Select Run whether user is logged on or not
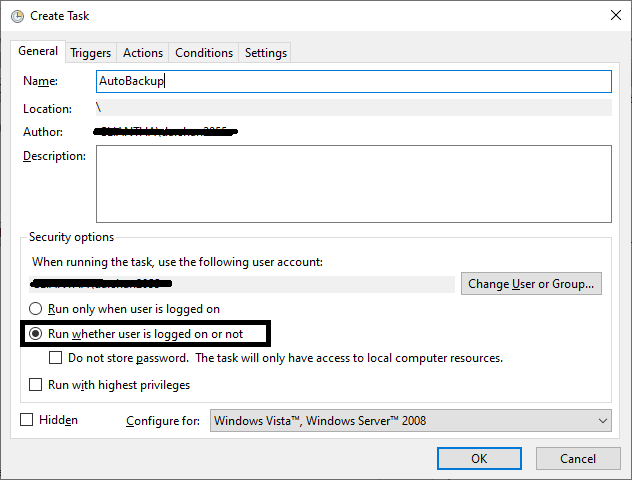This screenshot has height=480, width=632. click(37, 333)
